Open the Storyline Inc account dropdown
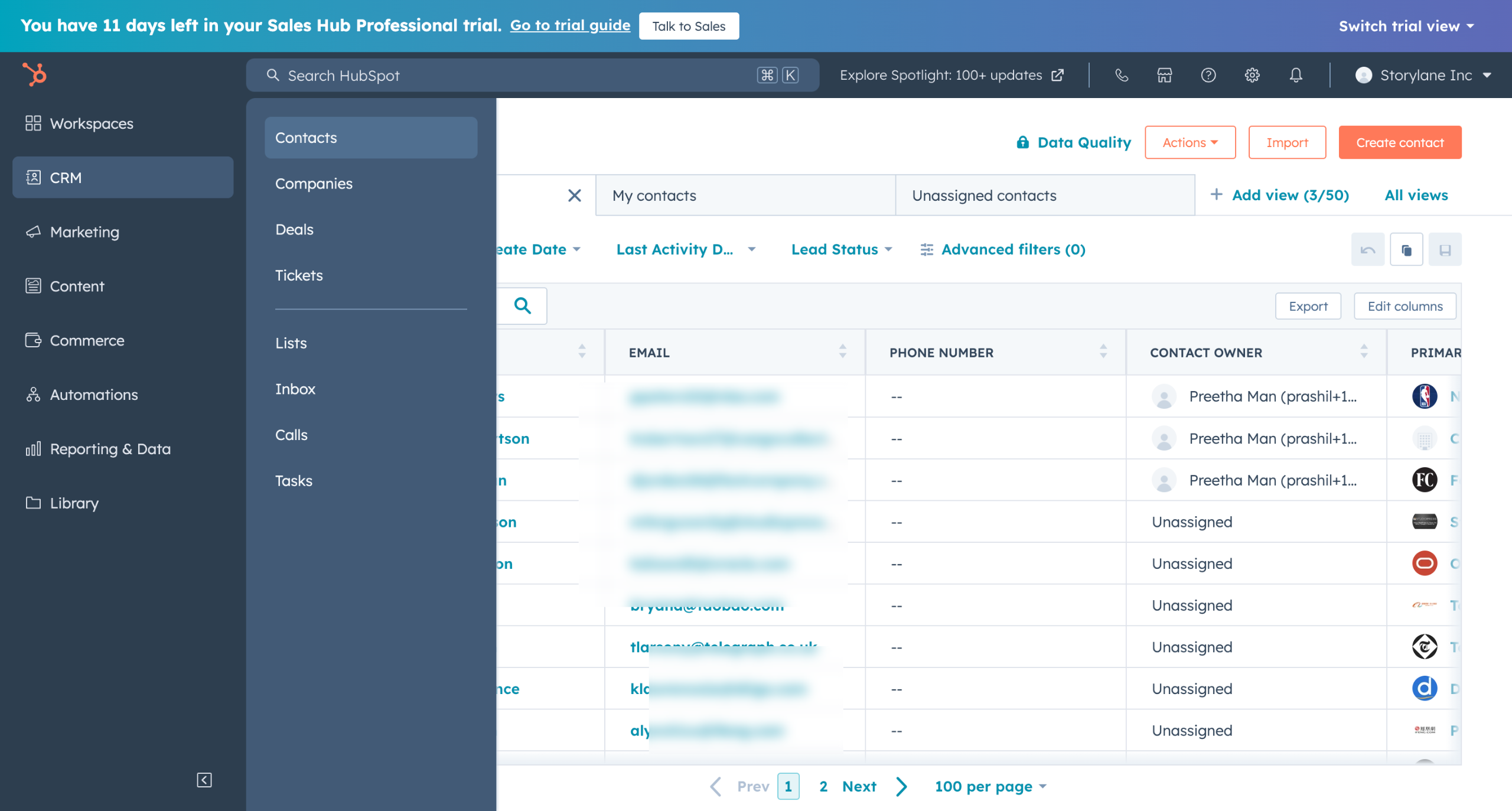Viewport: 1512px width, 811px height. pos(1424,75)
